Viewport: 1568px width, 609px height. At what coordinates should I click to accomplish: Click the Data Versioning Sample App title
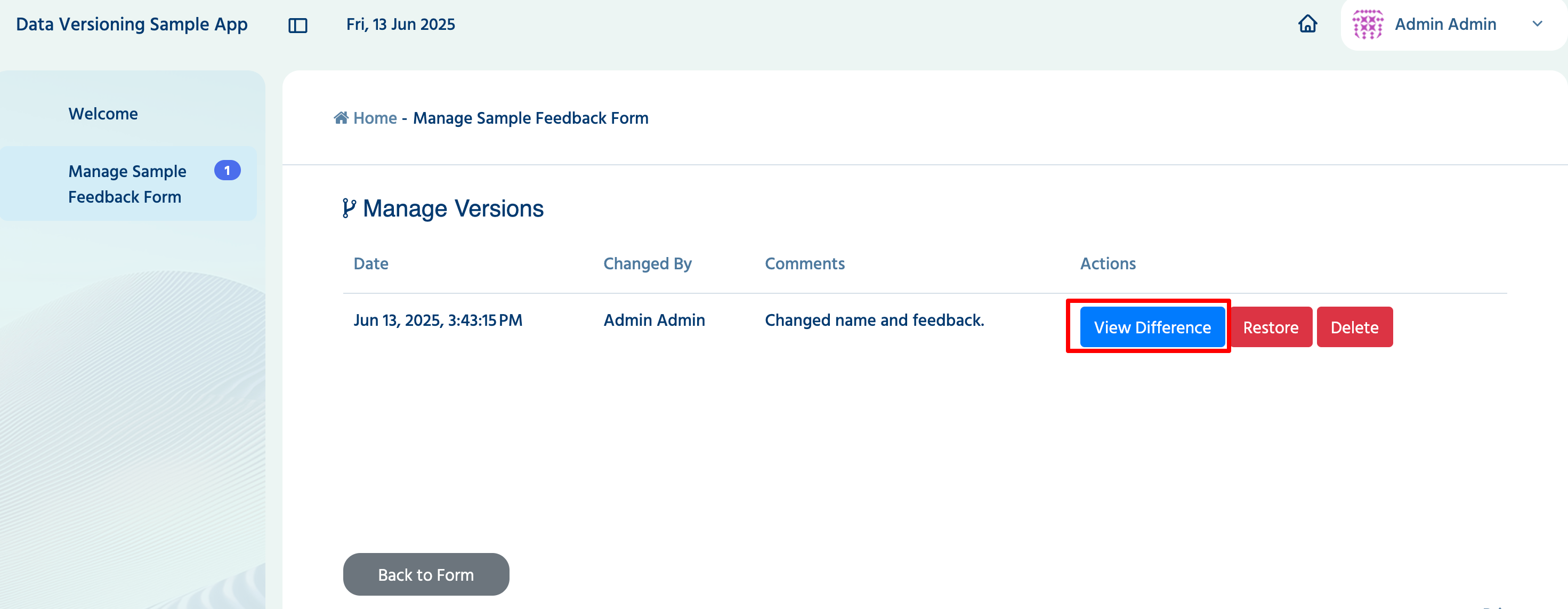coord(132,25)
